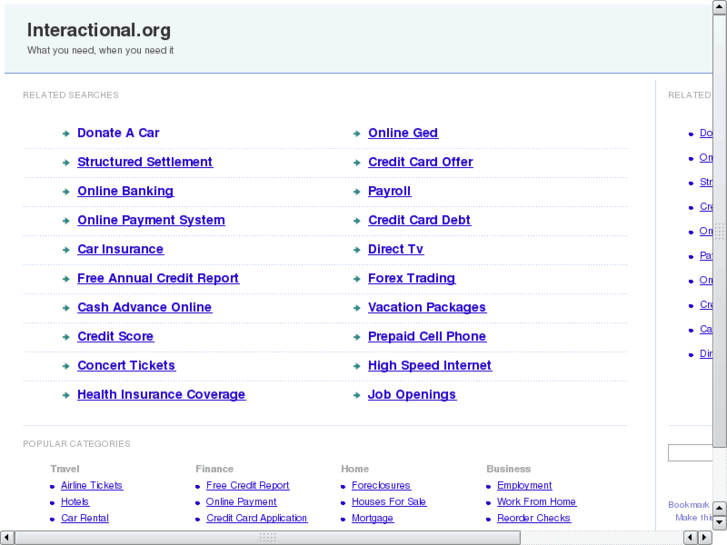
Task: Click the vertical scrollbar down arrow at bottom
Action: click(720, 523)
